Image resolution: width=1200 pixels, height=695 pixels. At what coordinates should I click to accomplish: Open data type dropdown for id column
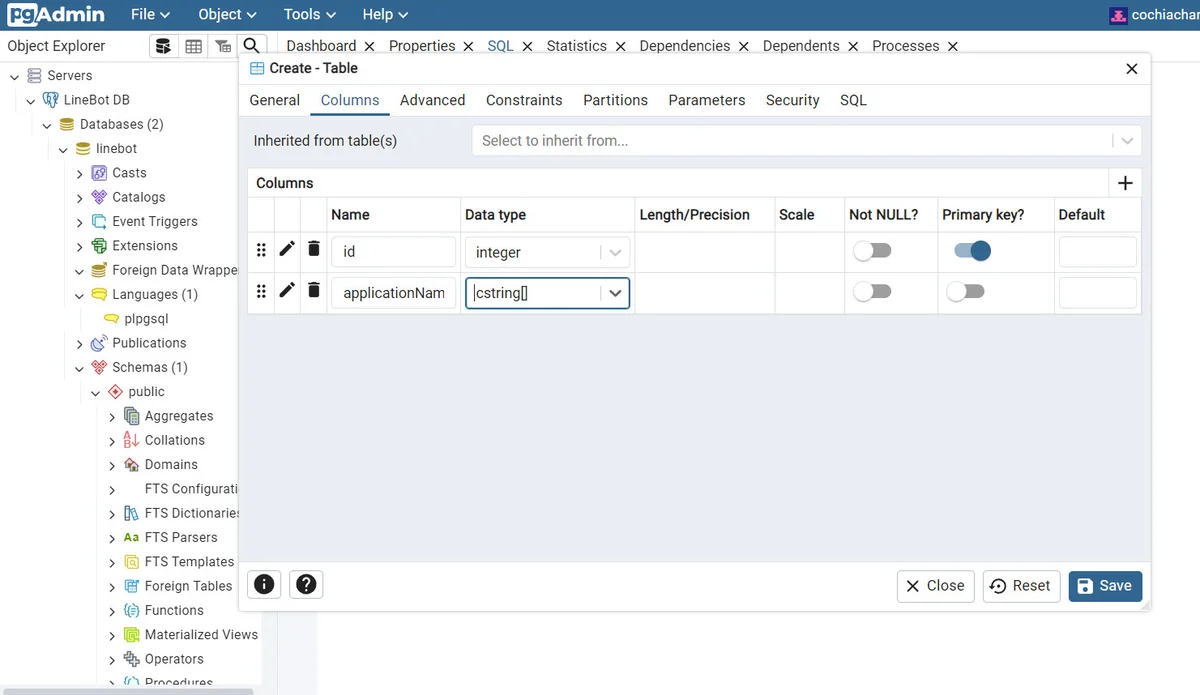coord(615,253)
